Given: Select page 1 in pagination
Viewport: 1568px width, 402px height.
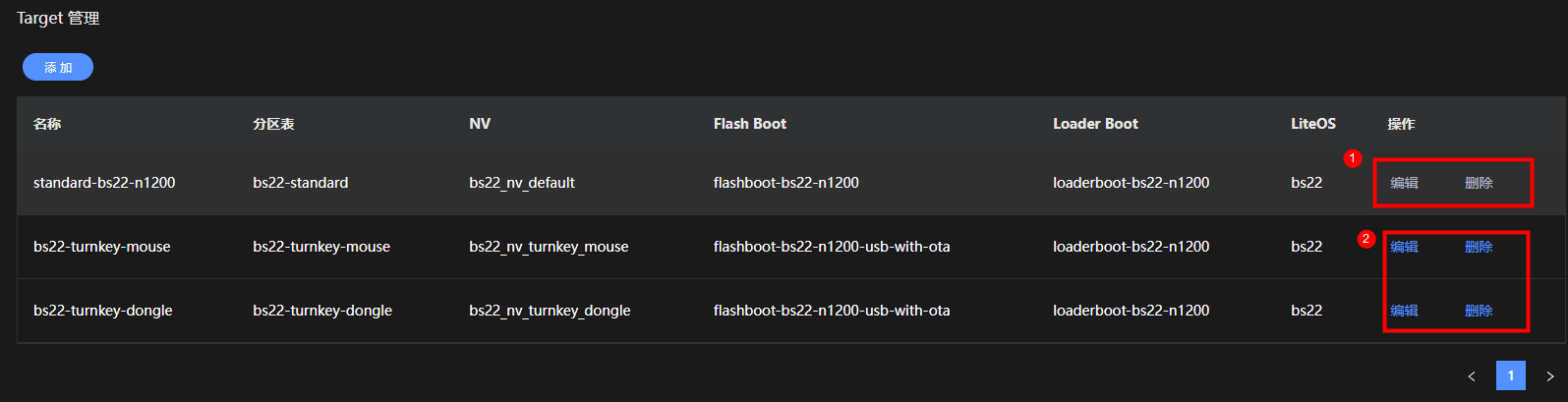Looking at the screenshot, I should pos(1511,375).
